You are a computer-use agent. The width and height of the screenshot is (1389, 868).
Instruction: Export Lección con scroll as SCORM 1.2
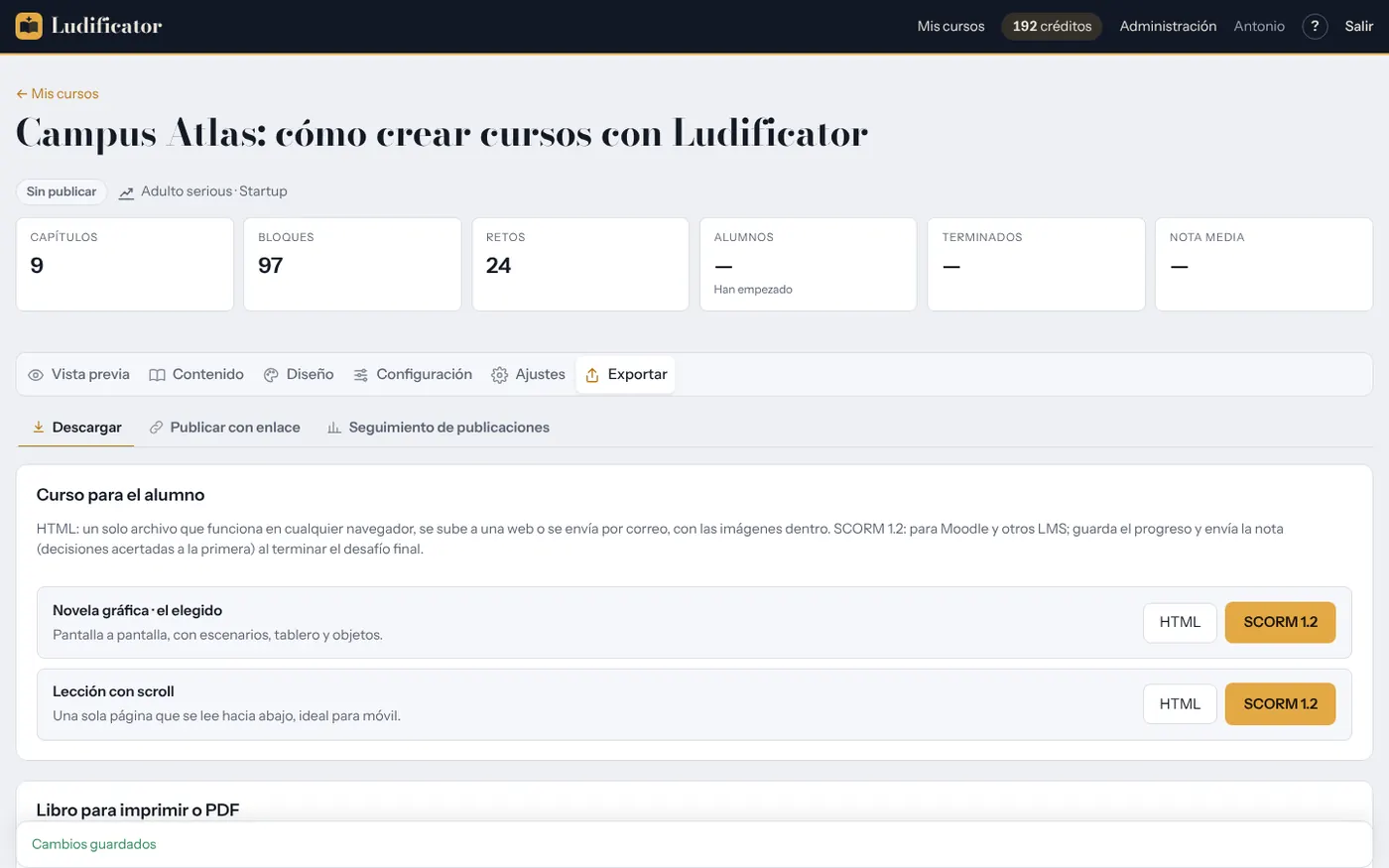[x=1280, y=704]
